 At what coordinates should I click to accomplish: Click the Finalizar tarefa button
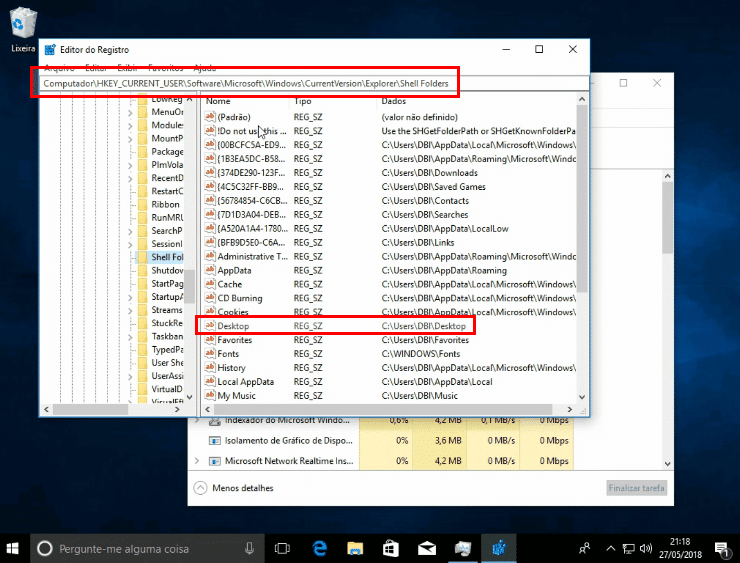(636, 488)
